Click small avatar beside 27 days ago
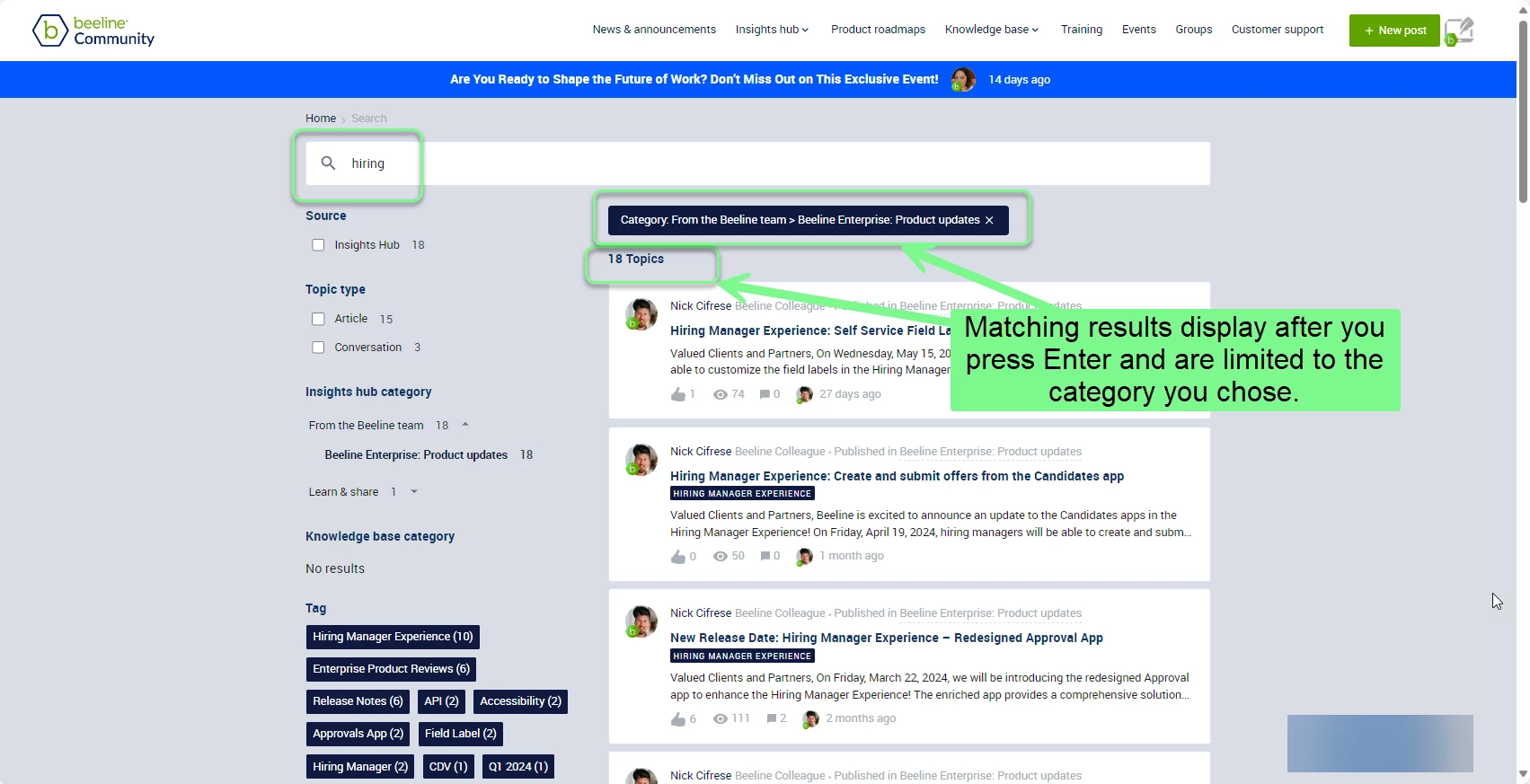The height and width of the screenshot is (784, 1530). tap(804, 394)
